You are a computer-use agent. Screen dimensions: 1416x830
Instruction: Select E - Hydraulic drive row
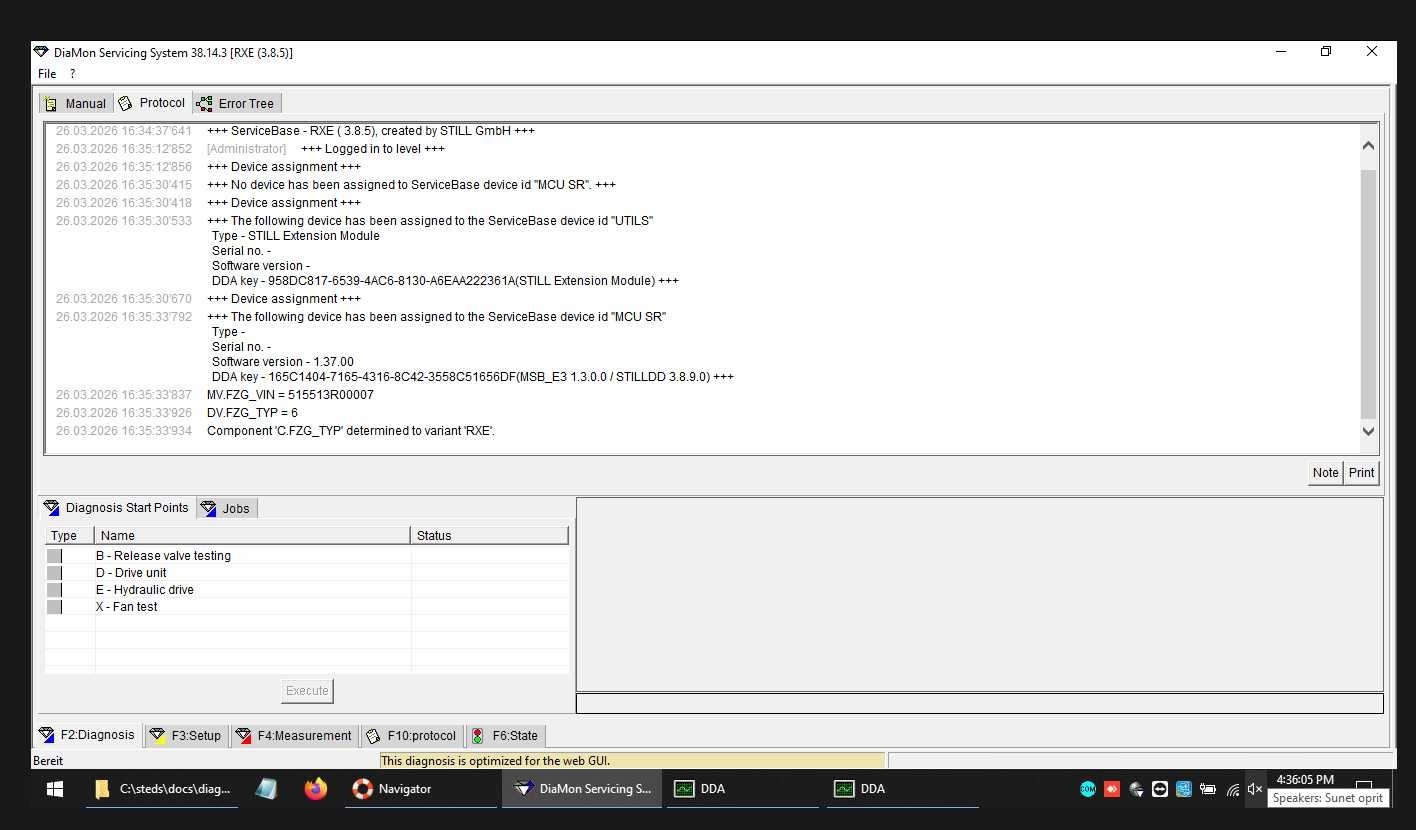coord(307,590)
